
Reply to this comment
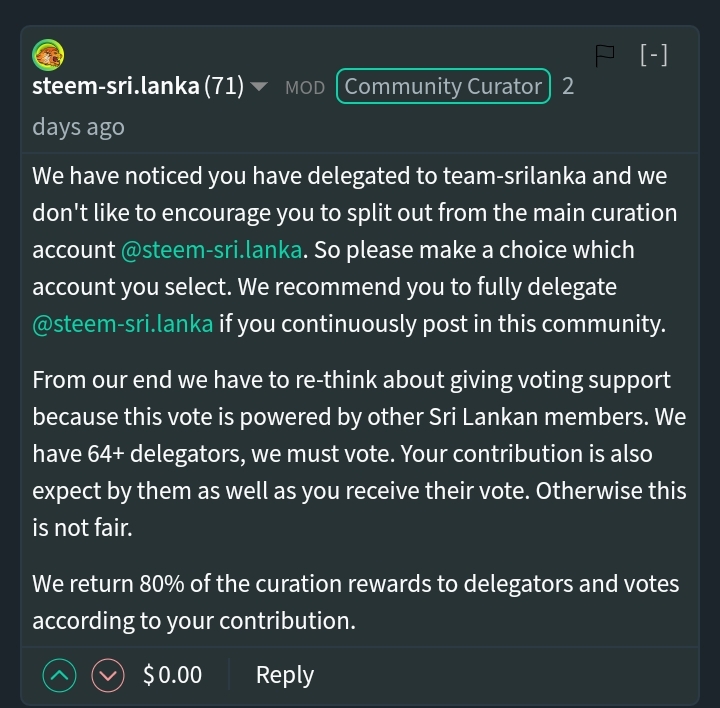285,675
